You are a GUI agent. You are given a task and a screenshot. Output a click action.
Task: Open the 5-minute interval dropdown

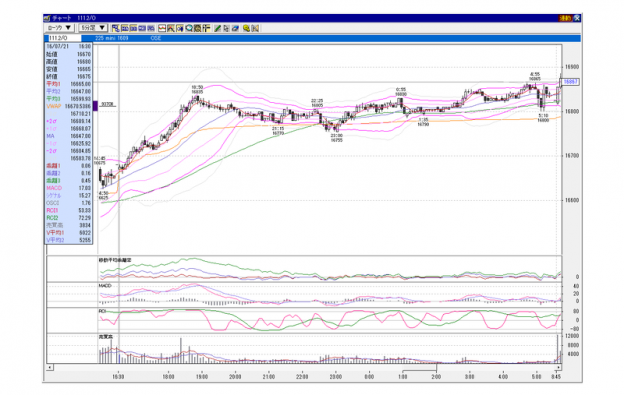tap(93, 28)
